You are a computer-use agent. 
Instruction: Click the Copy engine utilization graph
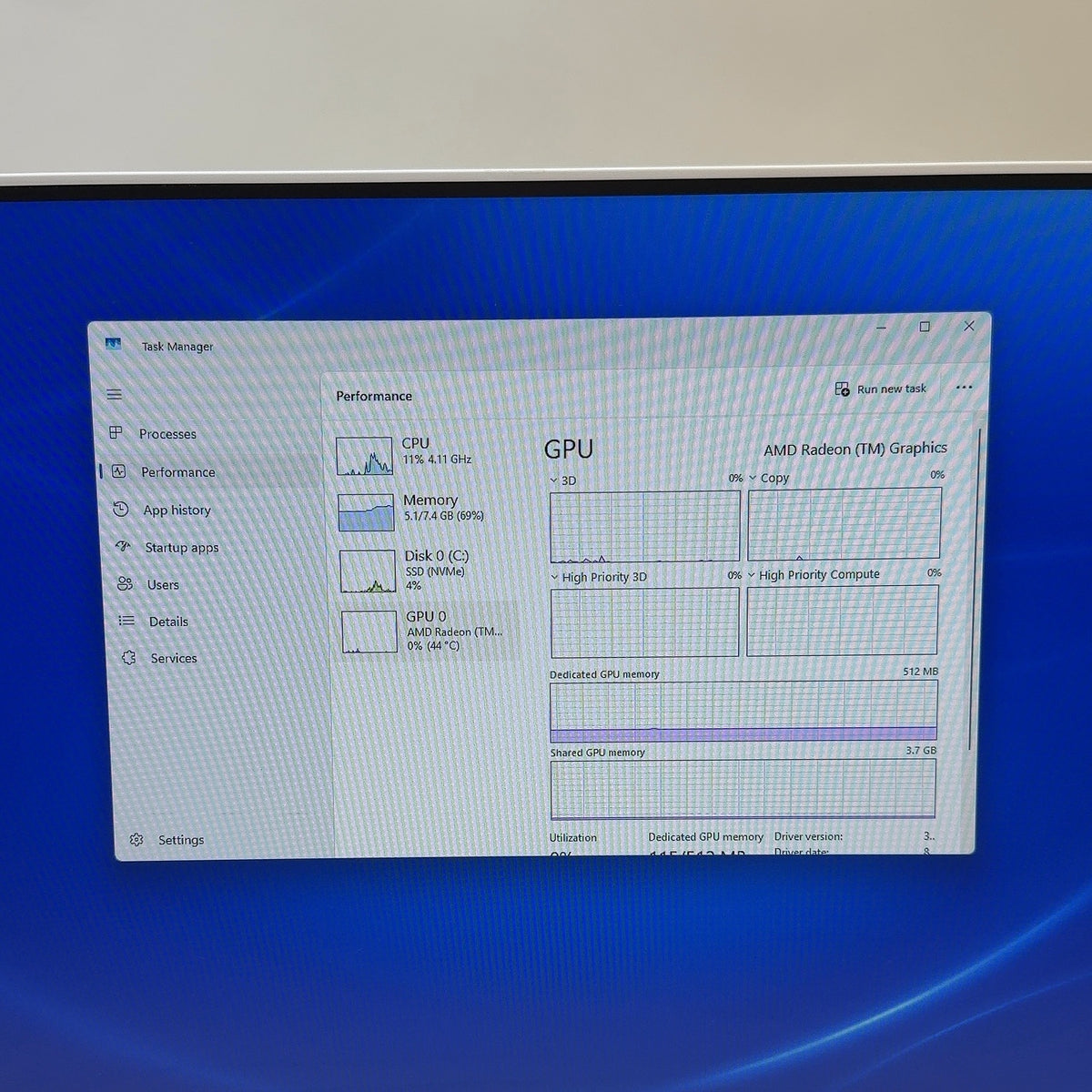pyautogui.click(x=844, y=524)
